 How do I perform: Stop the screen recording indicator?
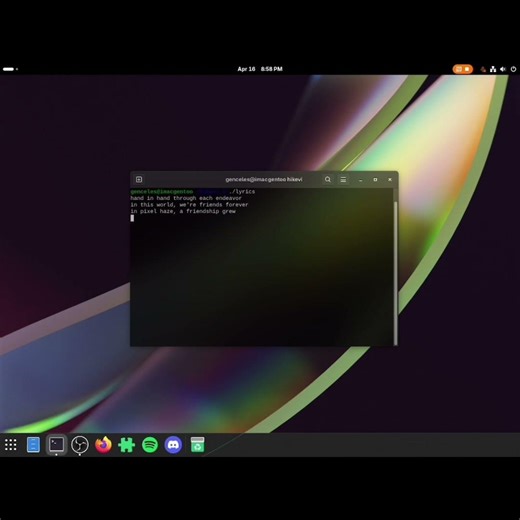click(463, 69)
